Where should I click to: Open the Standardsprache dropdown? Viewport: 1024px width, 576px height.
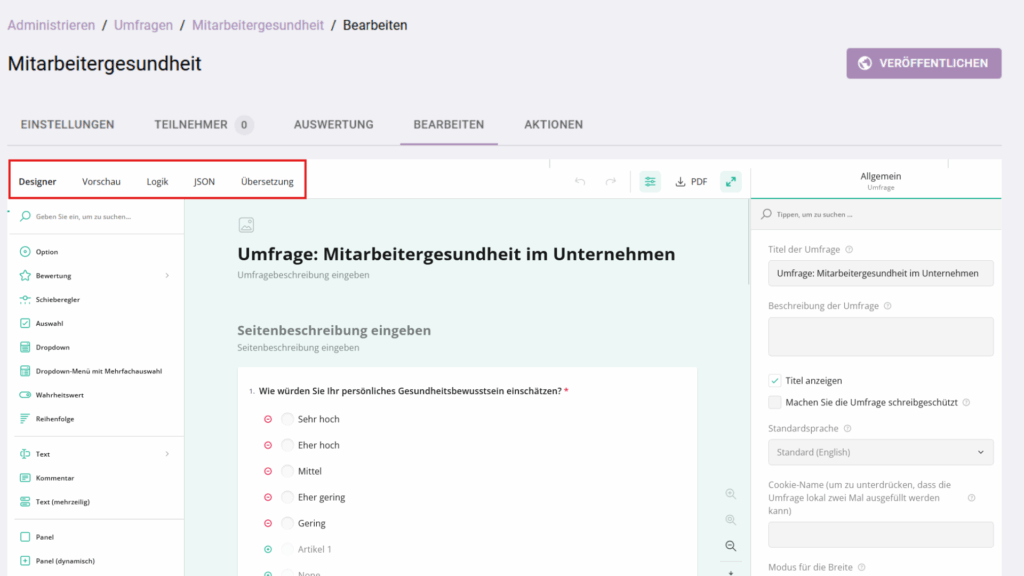click(879, 452)
